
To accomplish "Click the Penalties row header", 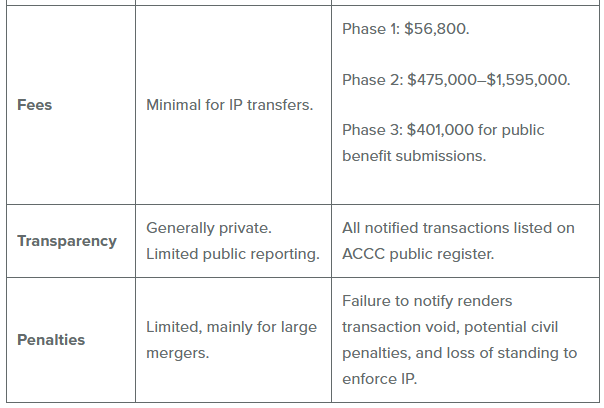I will [x=51, y=340].
